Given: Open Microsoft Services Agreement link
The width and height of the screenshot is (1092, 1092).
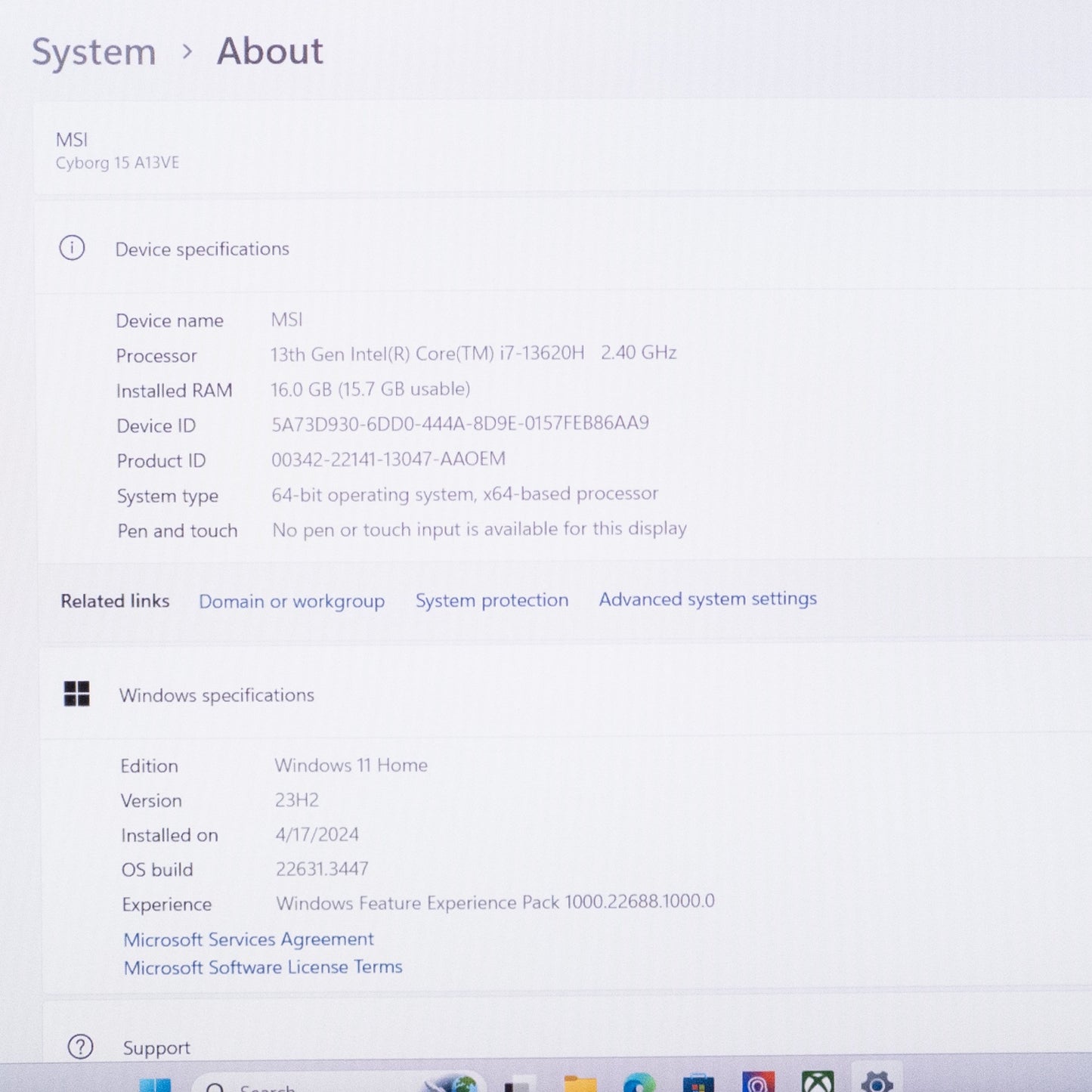Looking at the screenshot, I should click(249, 939).
